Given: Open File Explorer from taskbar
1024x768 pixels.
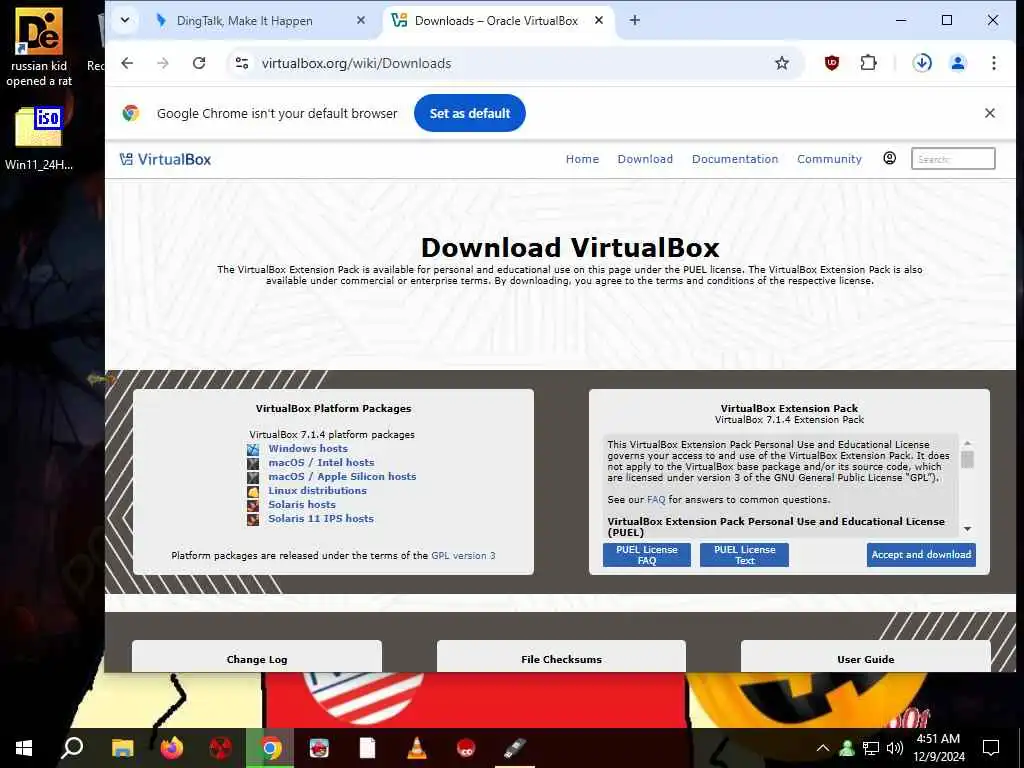Looking at the screenshot, I should click(122, 748).
